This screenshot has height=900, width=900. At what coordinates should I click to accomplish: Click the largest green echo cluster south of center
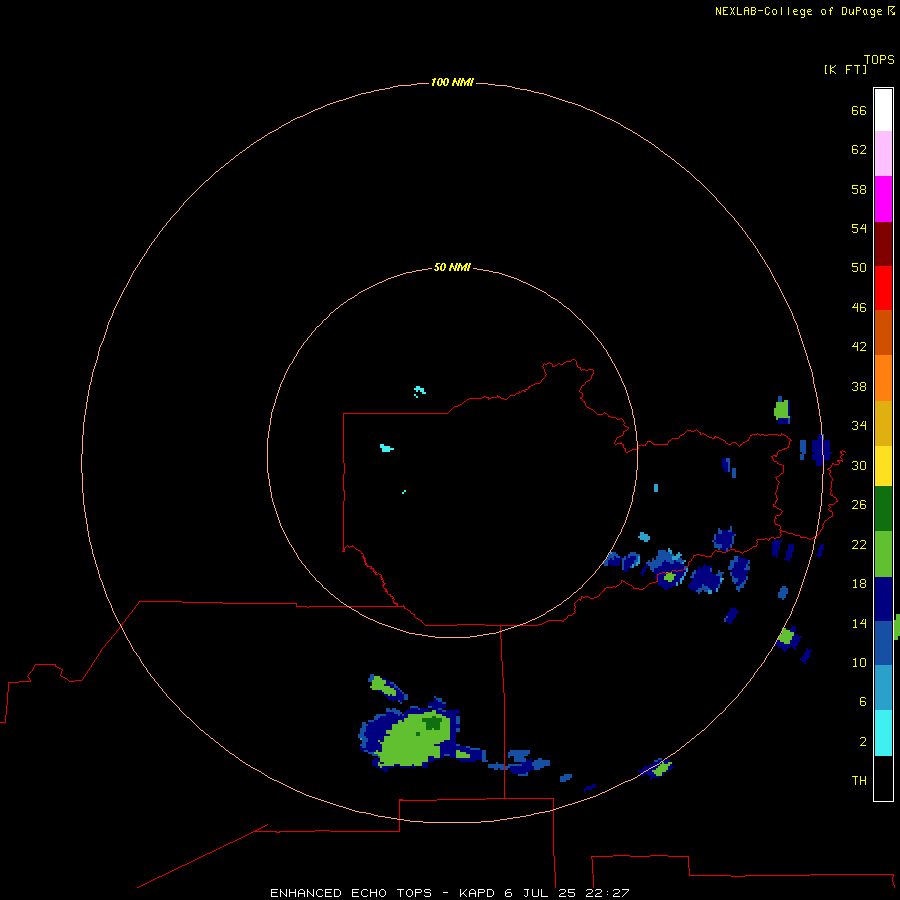414,738
